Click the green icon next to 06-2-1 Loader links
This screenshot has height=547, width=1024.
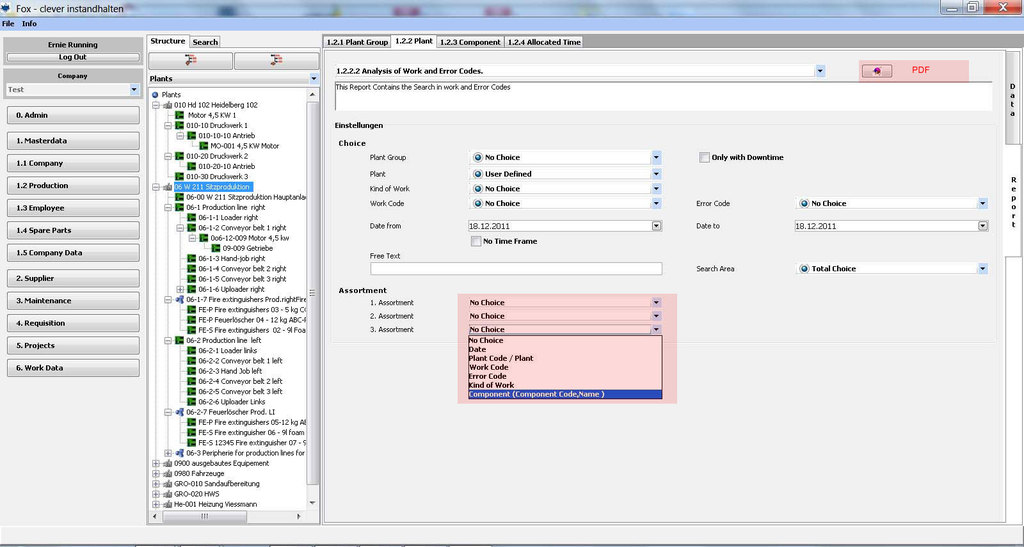191,350
